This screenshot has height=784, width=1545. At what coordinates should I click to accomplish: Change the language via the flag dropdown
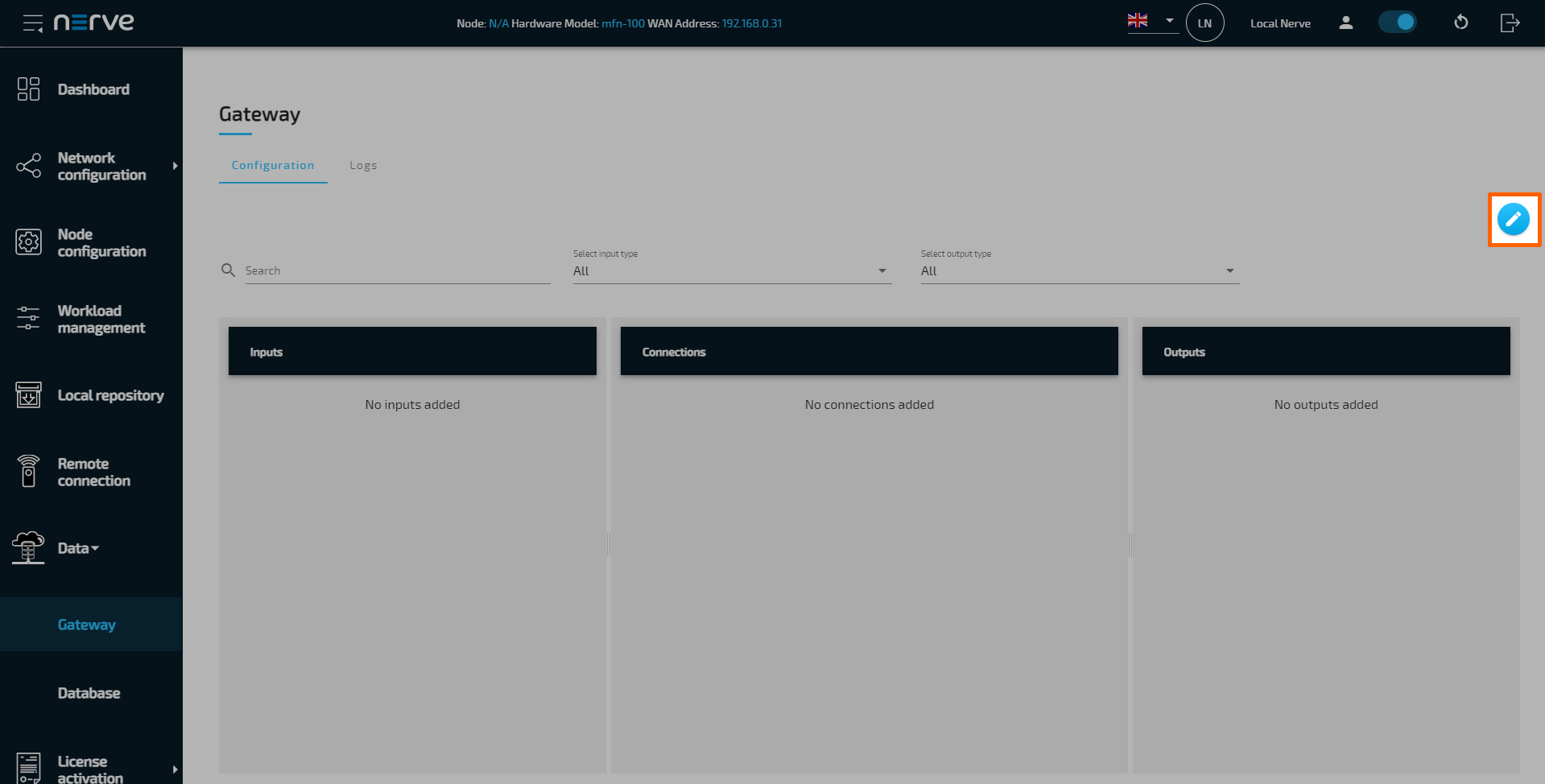1151,22
